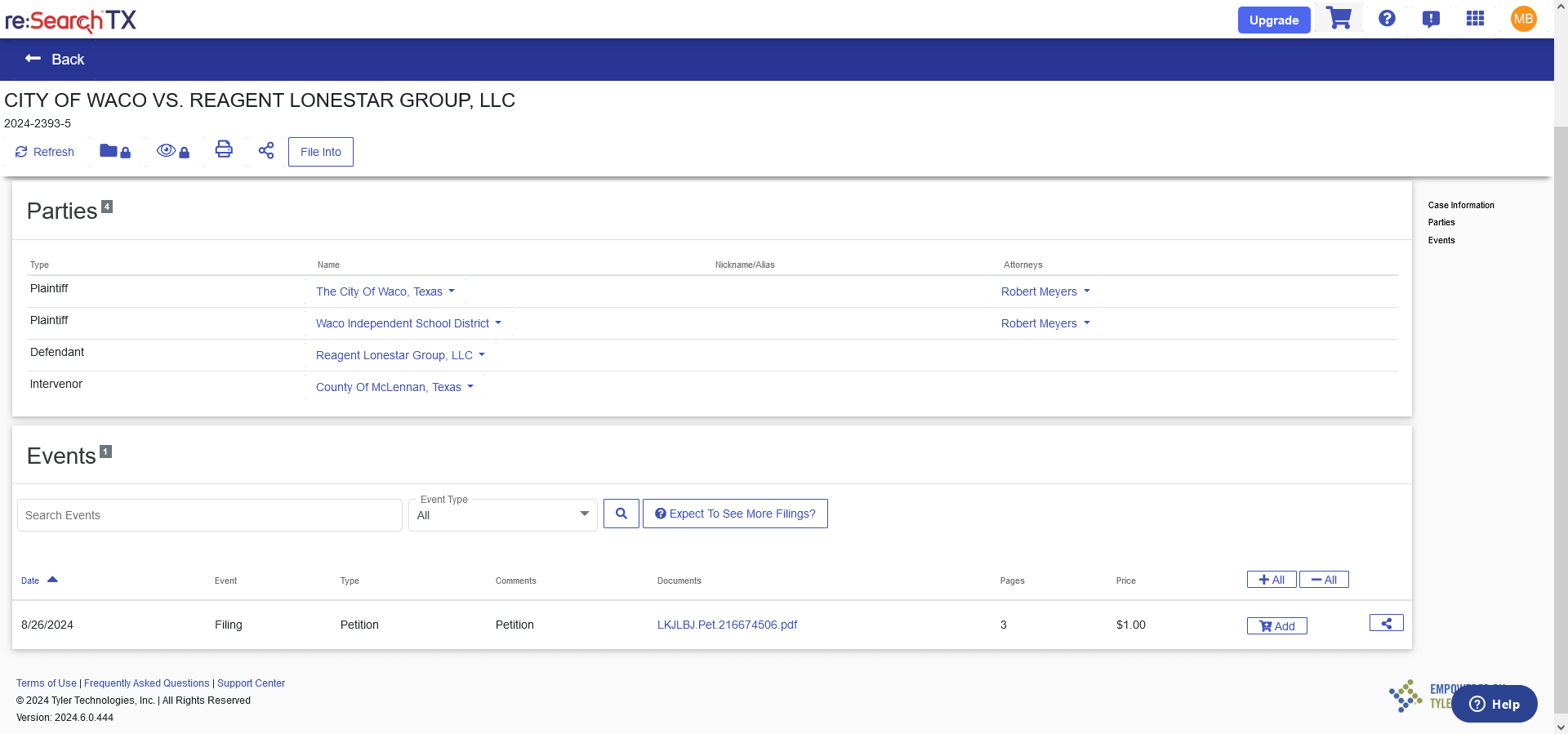Refresh the case information
1568x734 pixels.
45,152
